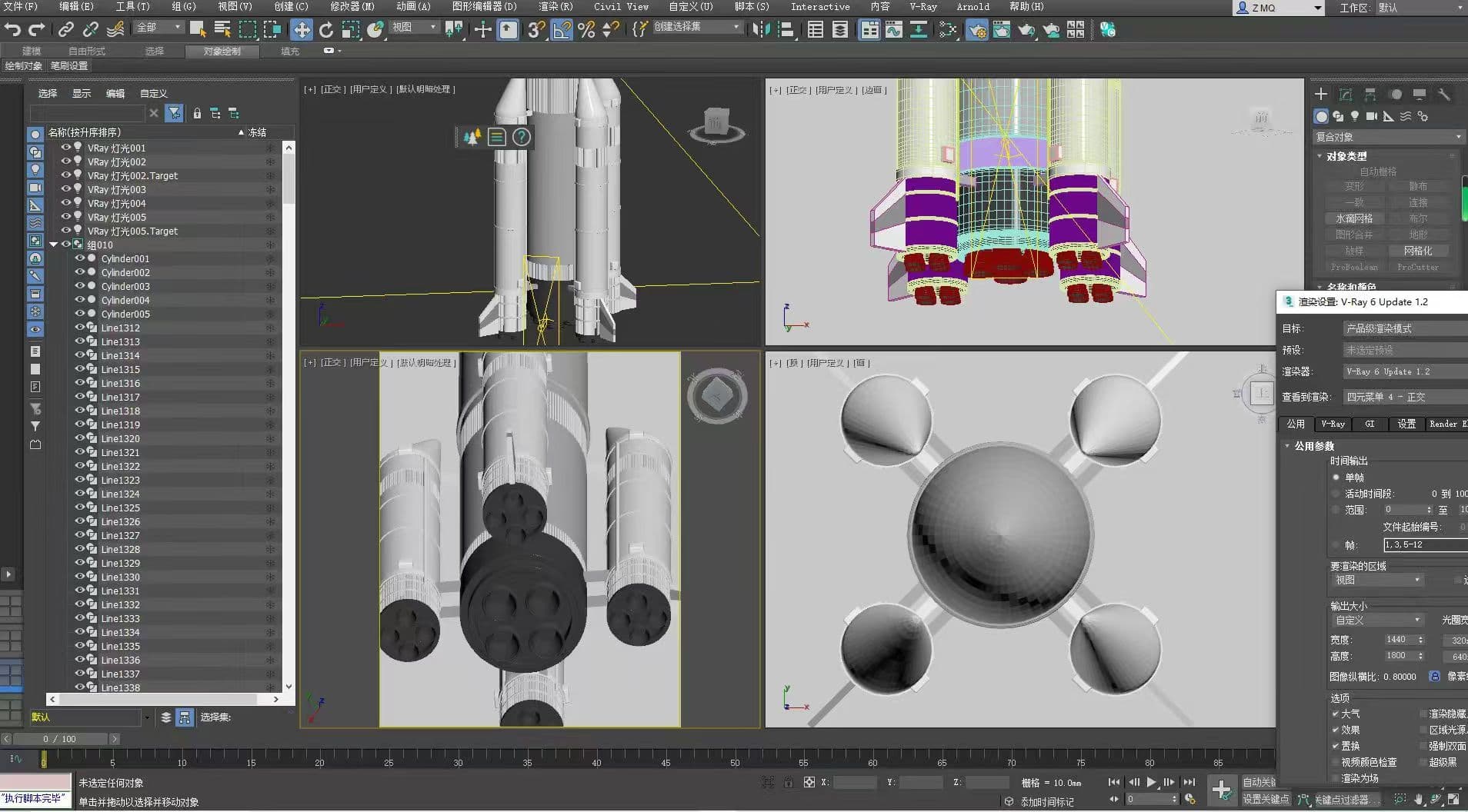Click the 水滴网格 object type button
The height and width of the screenshot is (812, 1468).
(x=1354, y=218)
